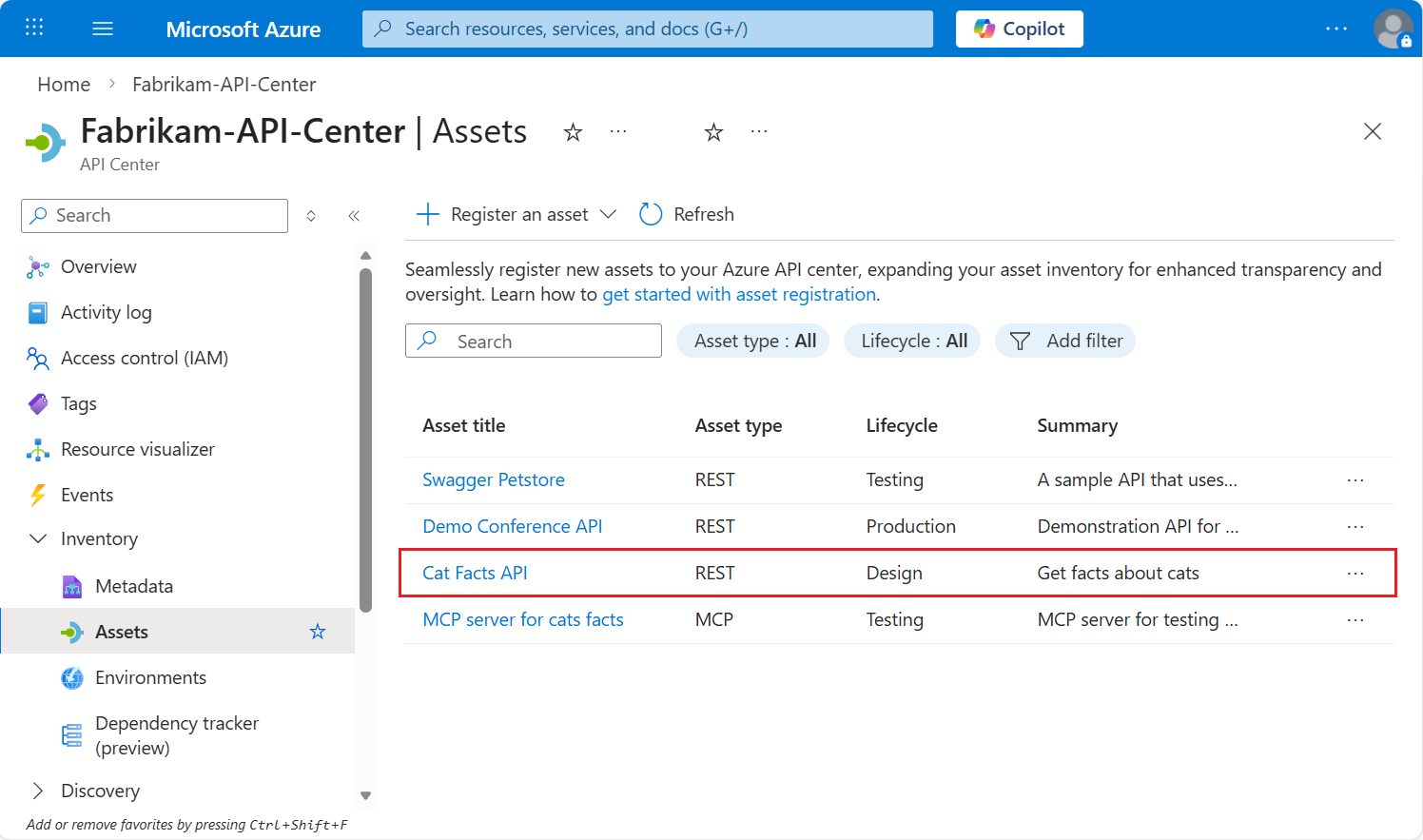Click the Refresh icon
This screenshot has height=840, width=1423.
click(x=650, y=214)
